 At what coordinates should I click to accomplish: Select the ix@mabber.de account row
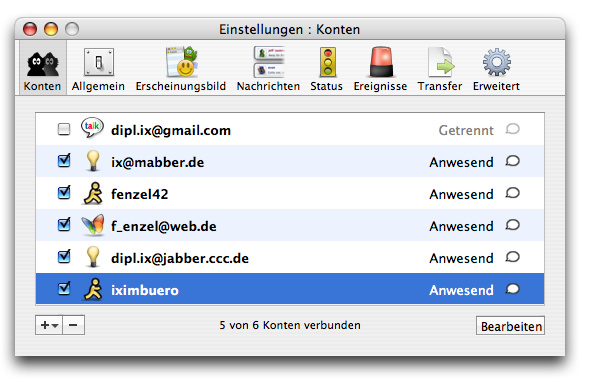[x=290, y=161]
